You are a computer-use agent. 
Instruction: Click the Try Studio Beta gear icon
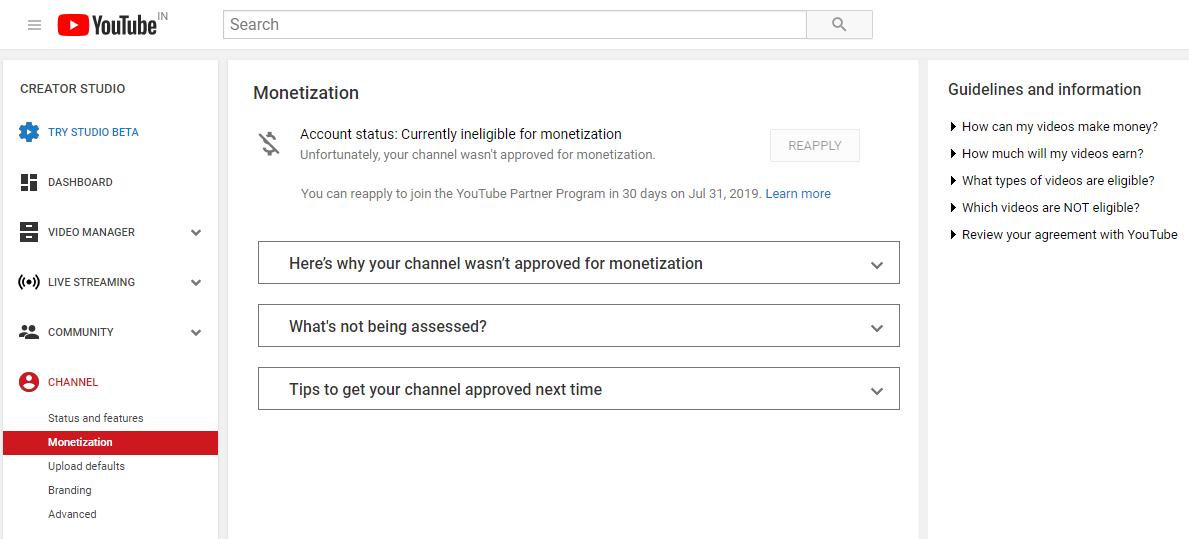[x=29, y=132]
